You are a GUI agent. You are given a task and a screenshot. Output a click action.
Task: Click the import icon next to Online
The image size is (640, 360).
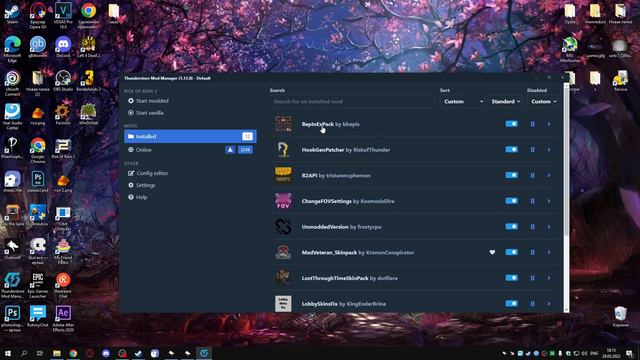point(230,150)
